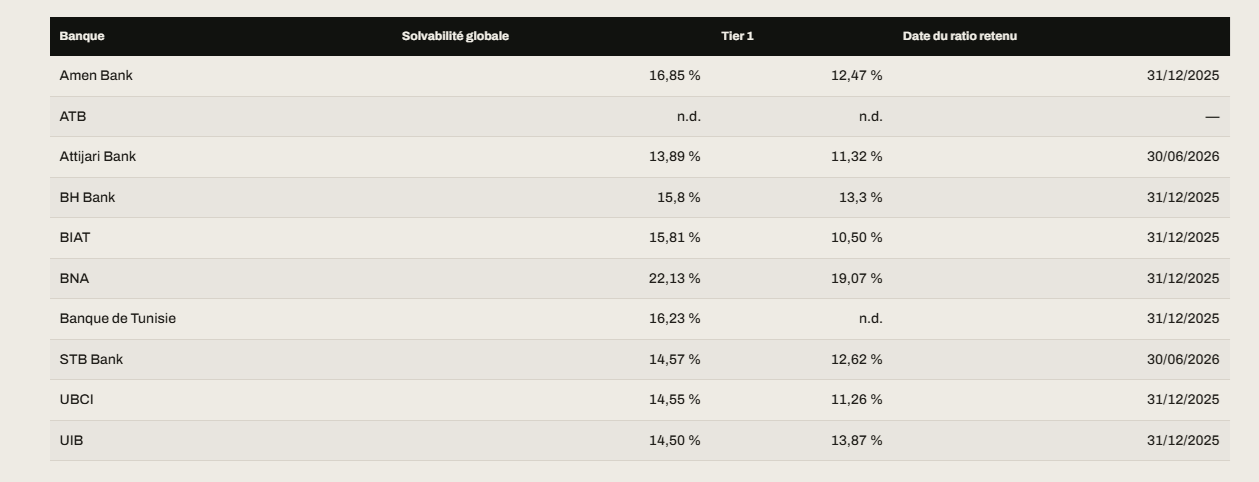1259x482 pixels.
Task: Click the Tier 1 column header
Action: pos(737,36)
